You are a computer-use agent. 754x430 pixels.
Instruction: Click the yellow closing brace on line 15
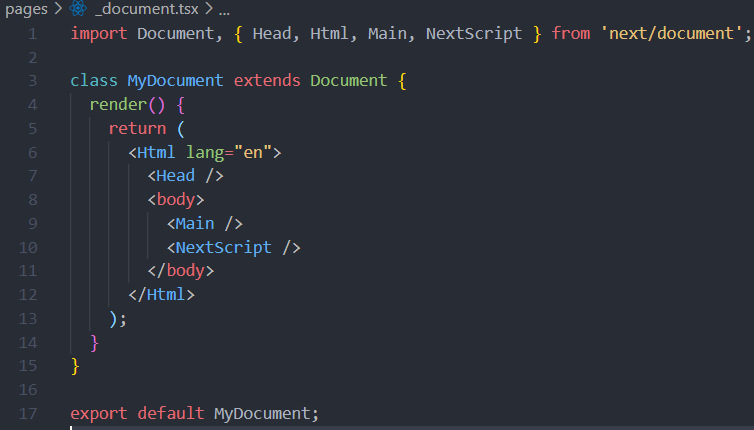tap(75, 367)
